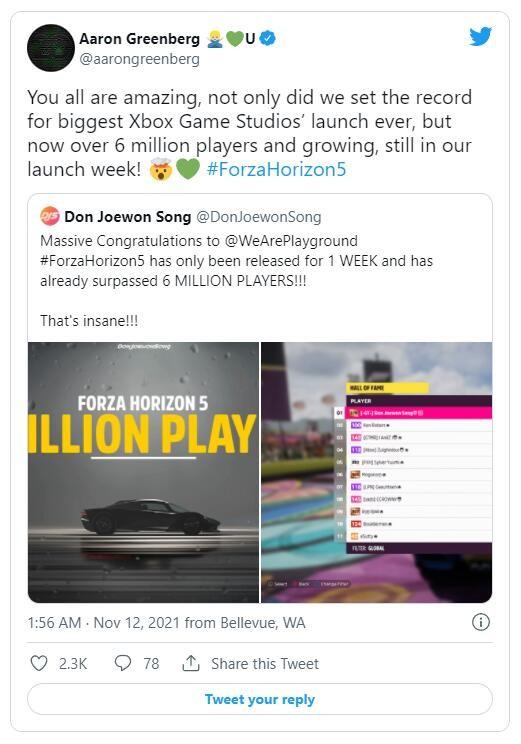Click the 78 replies count
The image size is (521, 744).
click(x=151, y=663)
